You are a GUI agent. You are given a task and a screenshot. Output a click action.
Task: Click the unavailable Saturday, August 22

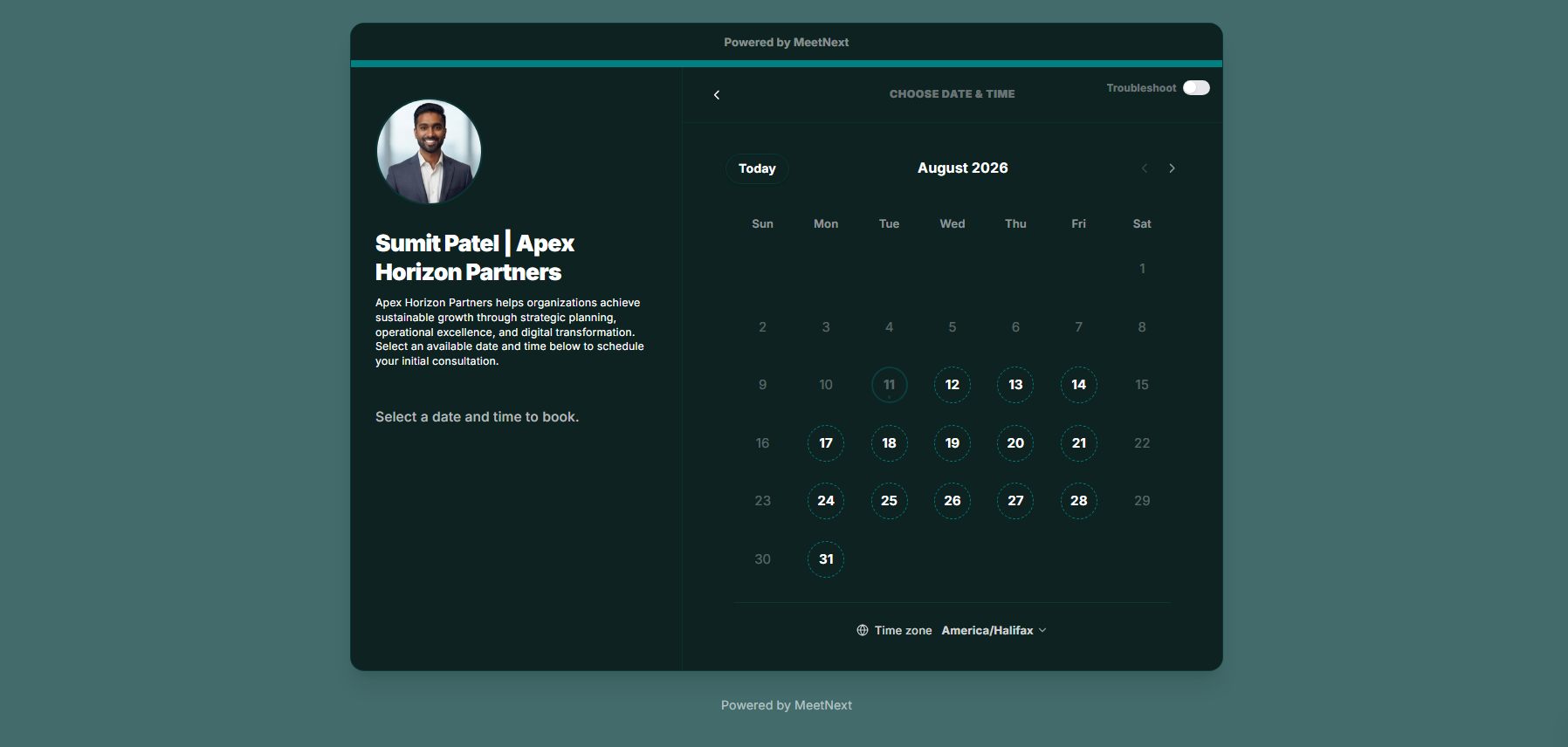(x=1142, y=443)
